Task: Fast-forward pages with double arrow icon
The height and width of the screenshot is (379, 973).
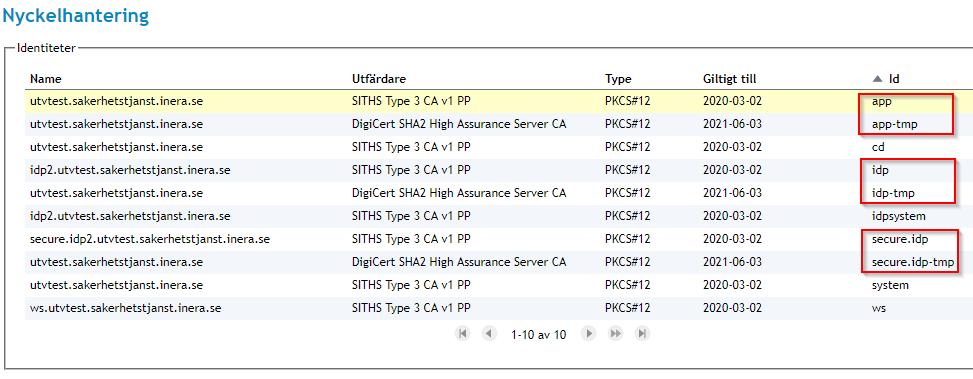Action: tap(616, 334)
